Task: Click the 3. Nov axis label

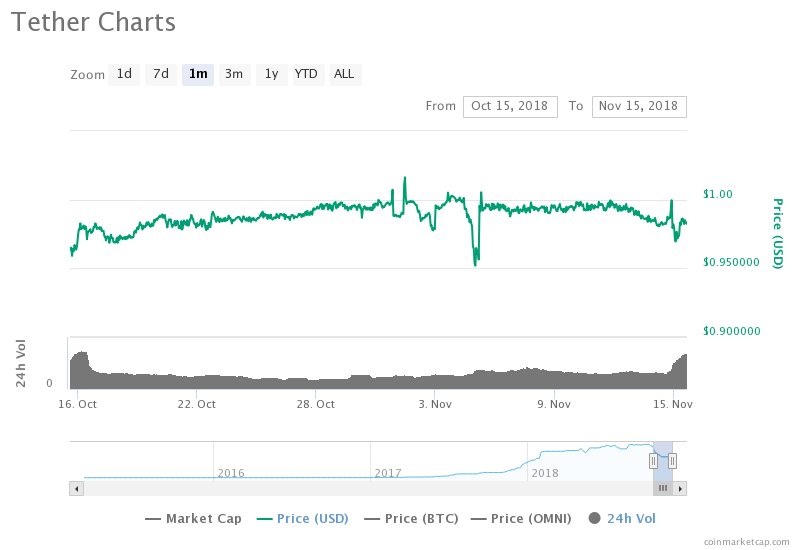Action: pyautogui.click(x=435, y=405)
